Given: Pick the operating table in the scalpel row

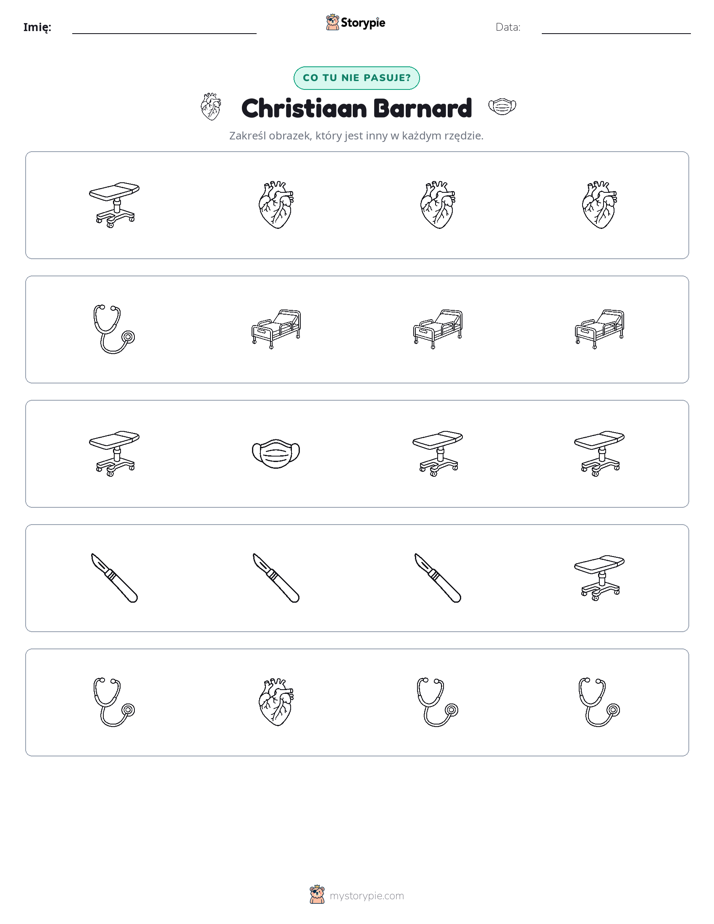Looking at the screenshot, I should point(599,578).
